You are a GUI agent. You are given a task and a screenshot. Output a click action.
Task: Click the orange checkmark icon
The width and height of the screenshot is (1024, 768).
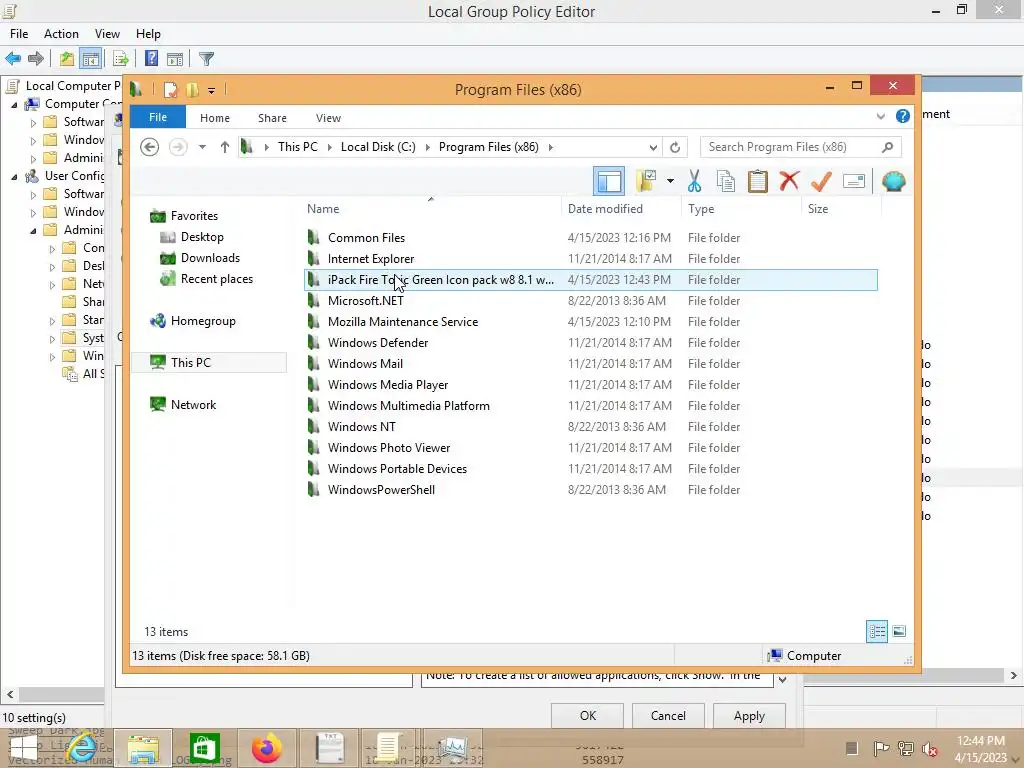pyautogui.click(x=821, y=181)
